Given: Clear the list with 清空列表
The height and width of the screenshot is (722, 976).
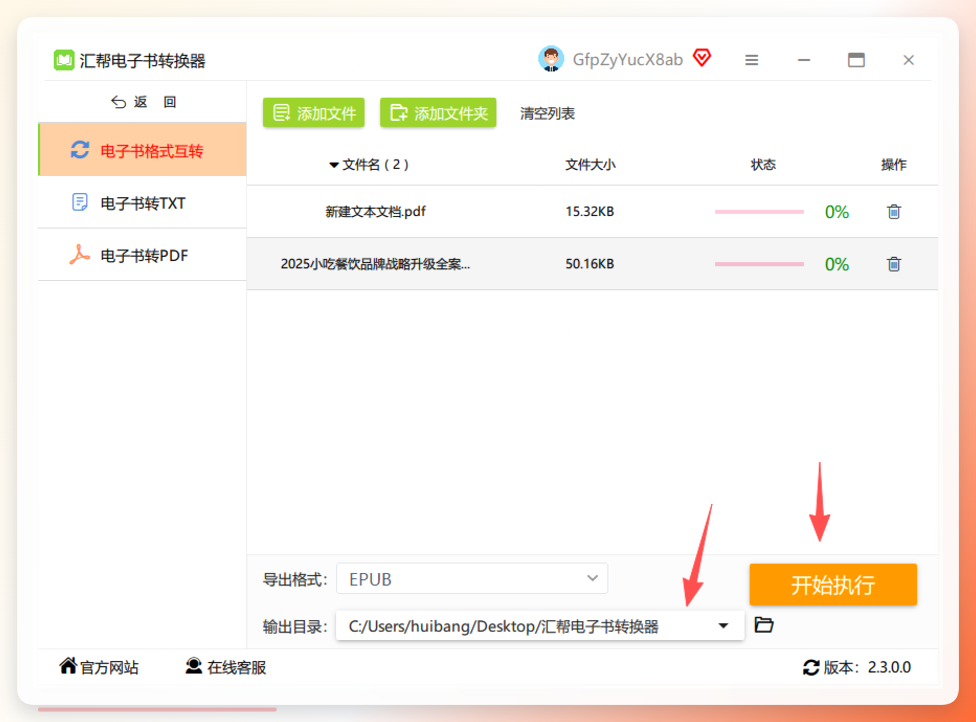Looking at the screenshot, I should pos(547,113).
